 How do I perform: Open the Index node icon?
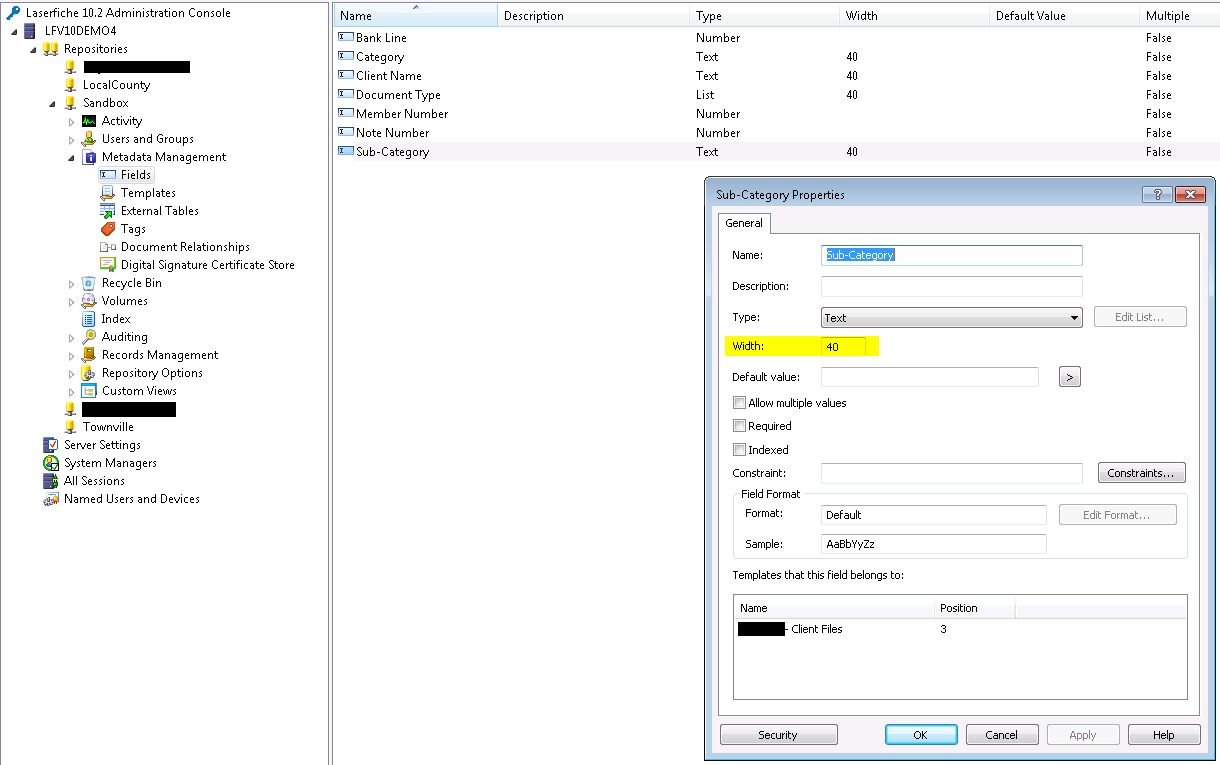89,319
